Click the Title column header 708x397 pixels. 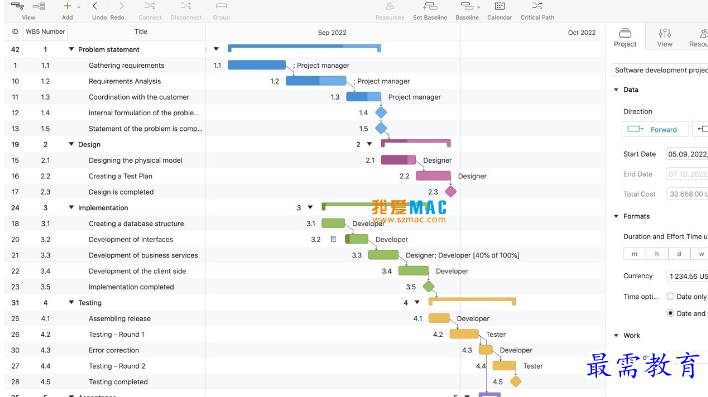[x=140, y=32]
